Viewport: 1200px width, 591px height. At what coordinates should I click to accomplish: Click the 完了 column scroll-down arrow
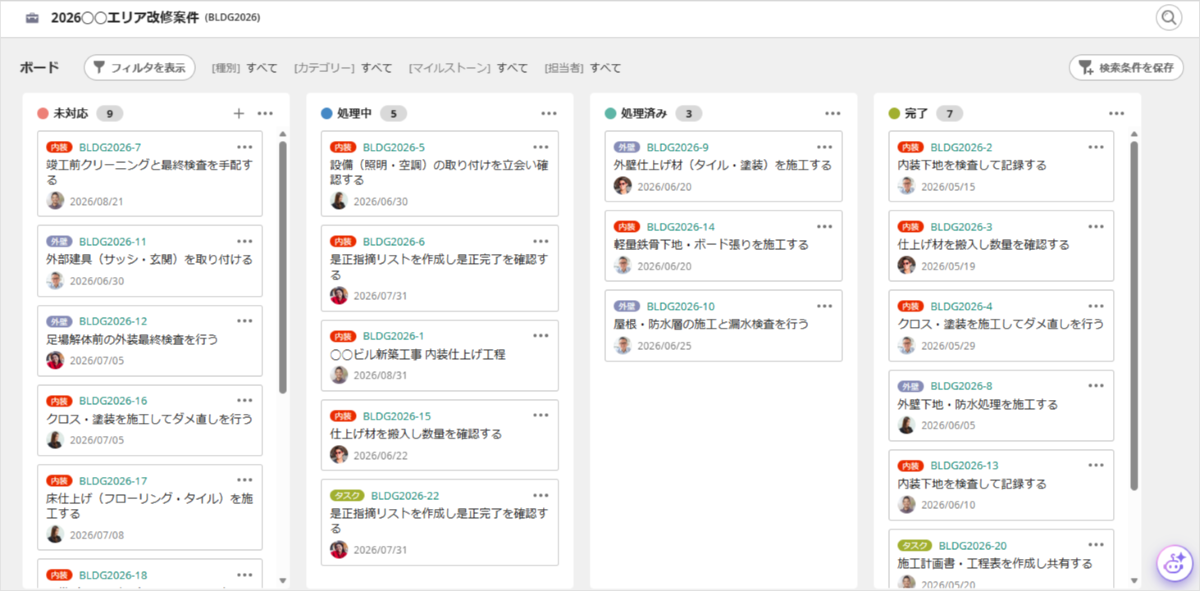(1134, 580)
